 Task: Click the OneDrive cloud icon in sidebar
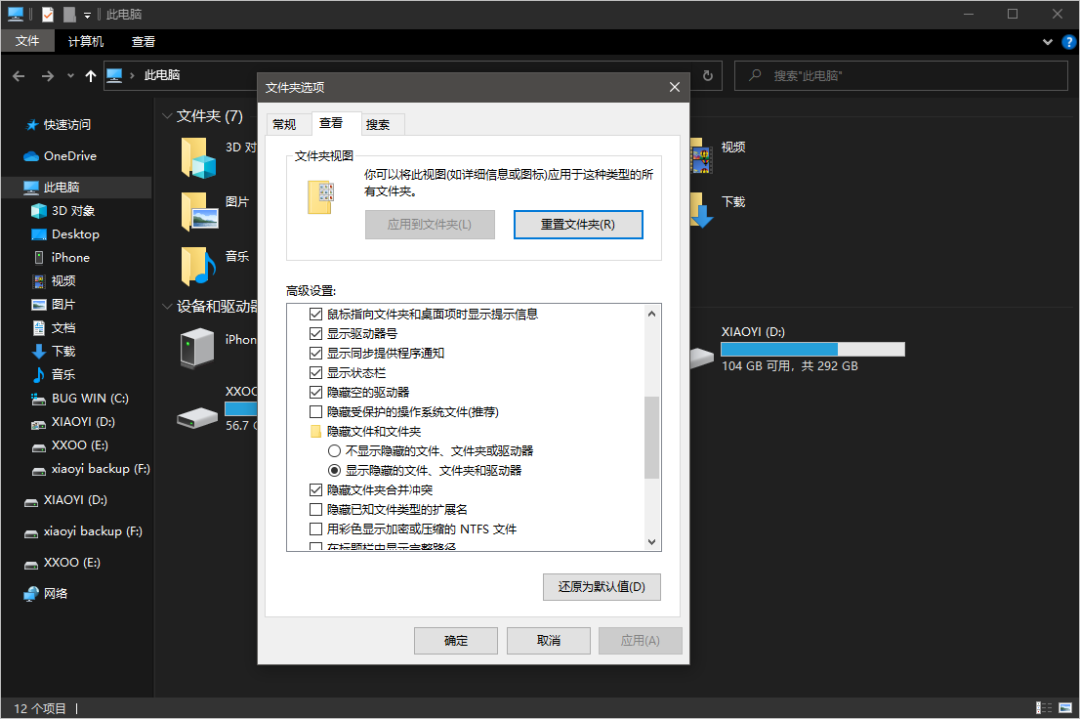tap(31, 156)
